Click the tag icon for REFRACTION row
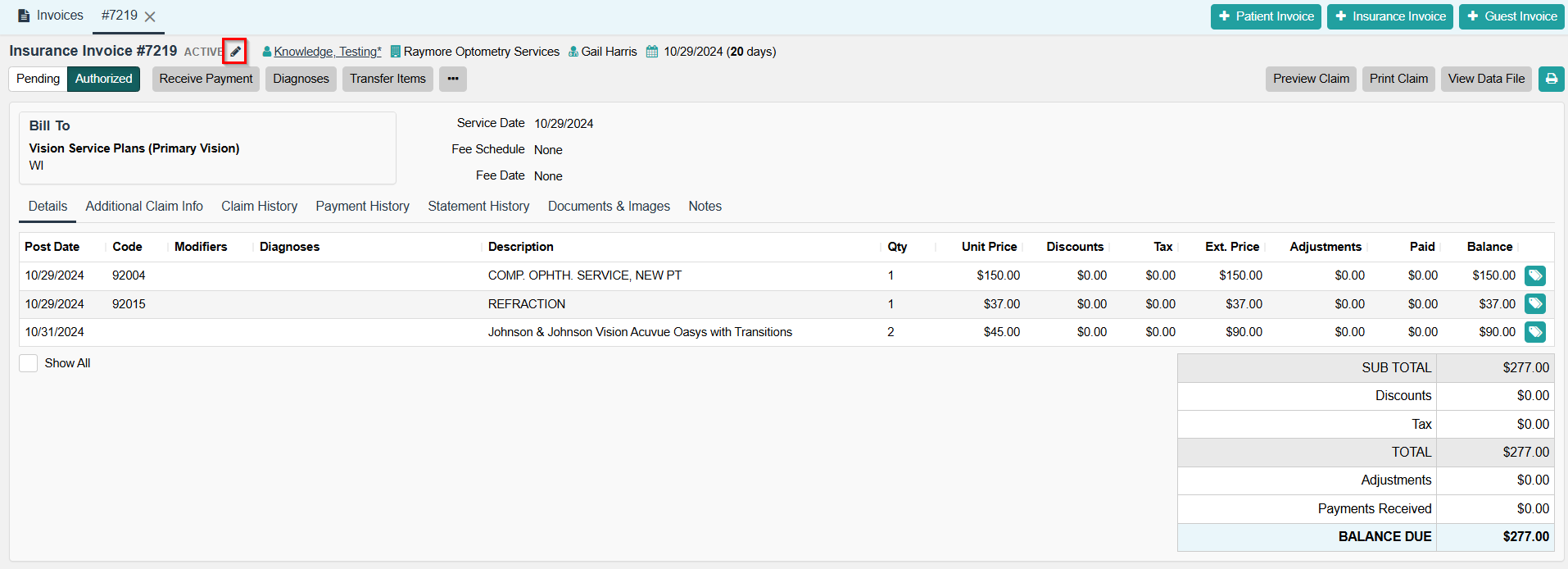This screenshot has width=1568, height=569. click(x=1534, y=304)
